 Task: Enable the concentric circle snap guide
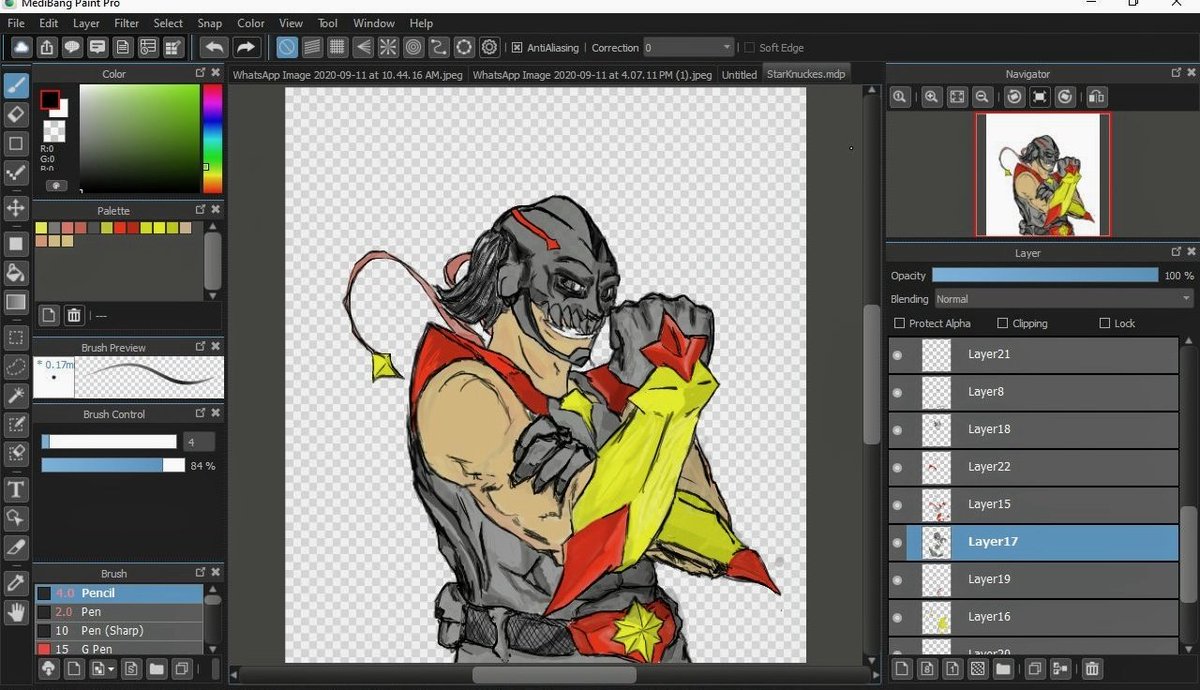[x=413, y=47]
